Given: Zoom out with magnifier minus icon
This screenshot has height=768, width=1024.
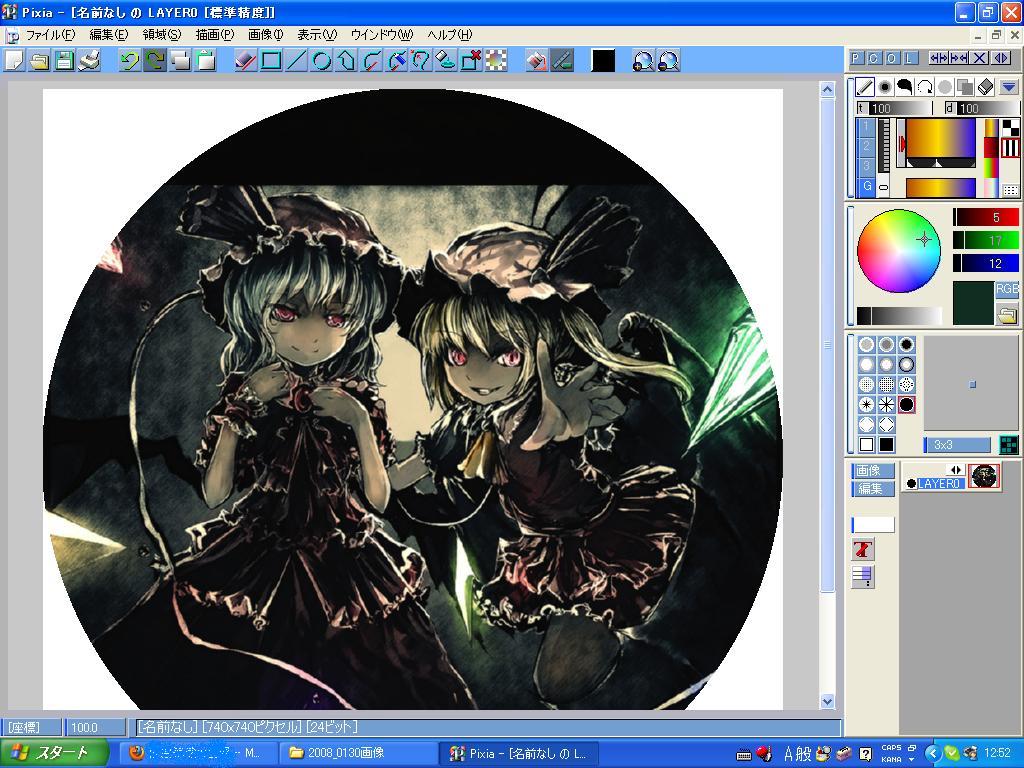Looking at the screenshot, I should point(669,61).
